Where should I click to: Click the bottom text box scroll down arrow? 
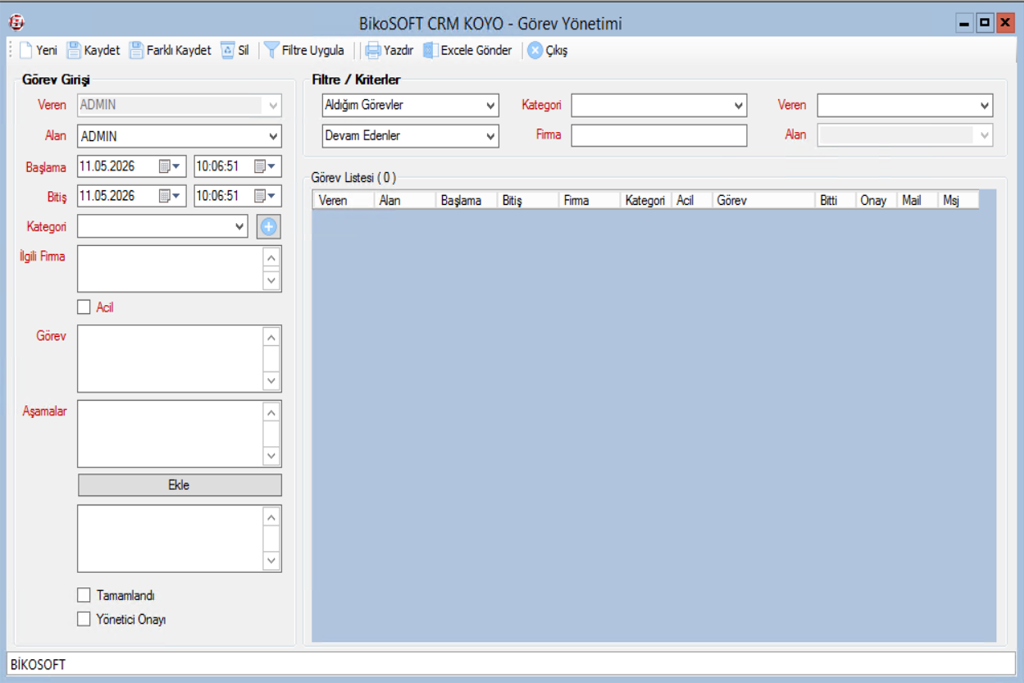(272, 560)
